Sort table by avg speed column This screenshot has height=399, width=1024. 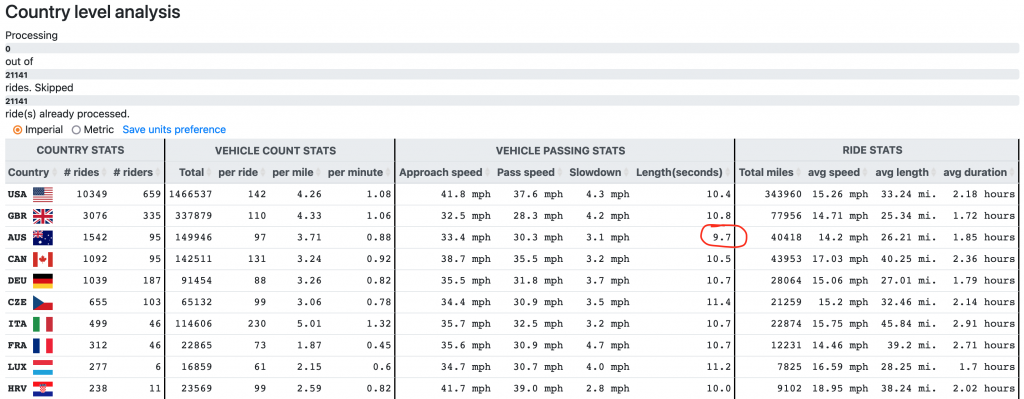(x=838, y=172)
